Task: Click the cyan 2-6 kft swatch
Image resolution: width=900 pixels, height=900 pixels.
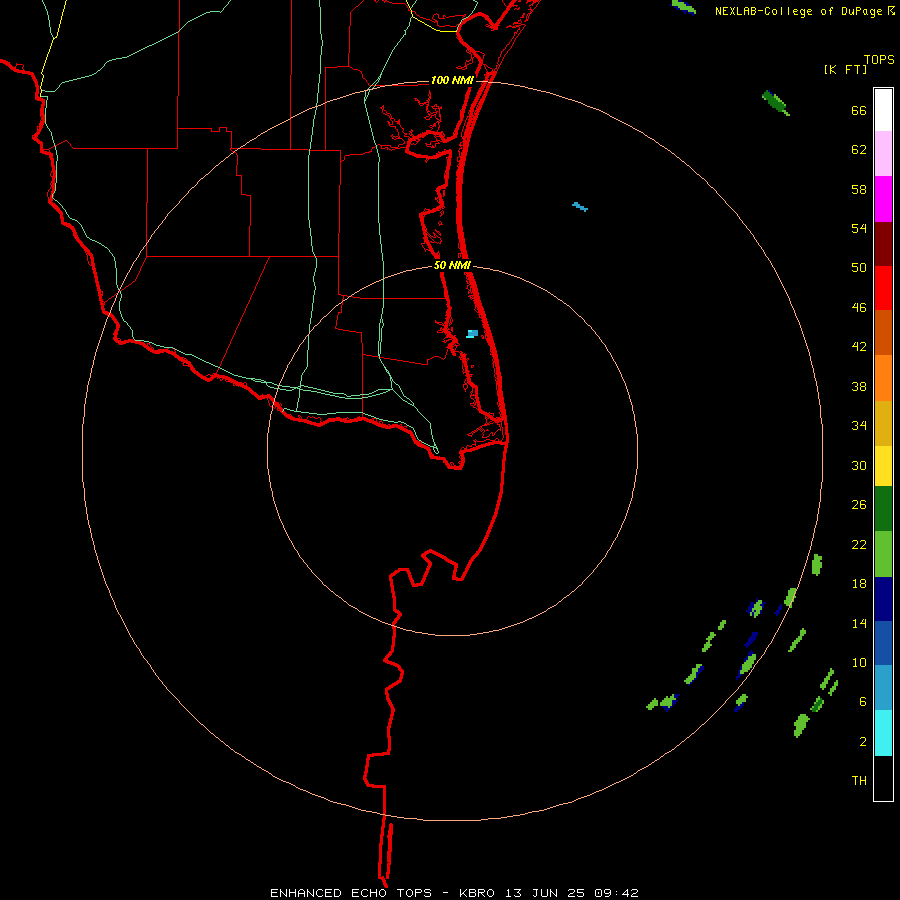Action: [883, 733]
